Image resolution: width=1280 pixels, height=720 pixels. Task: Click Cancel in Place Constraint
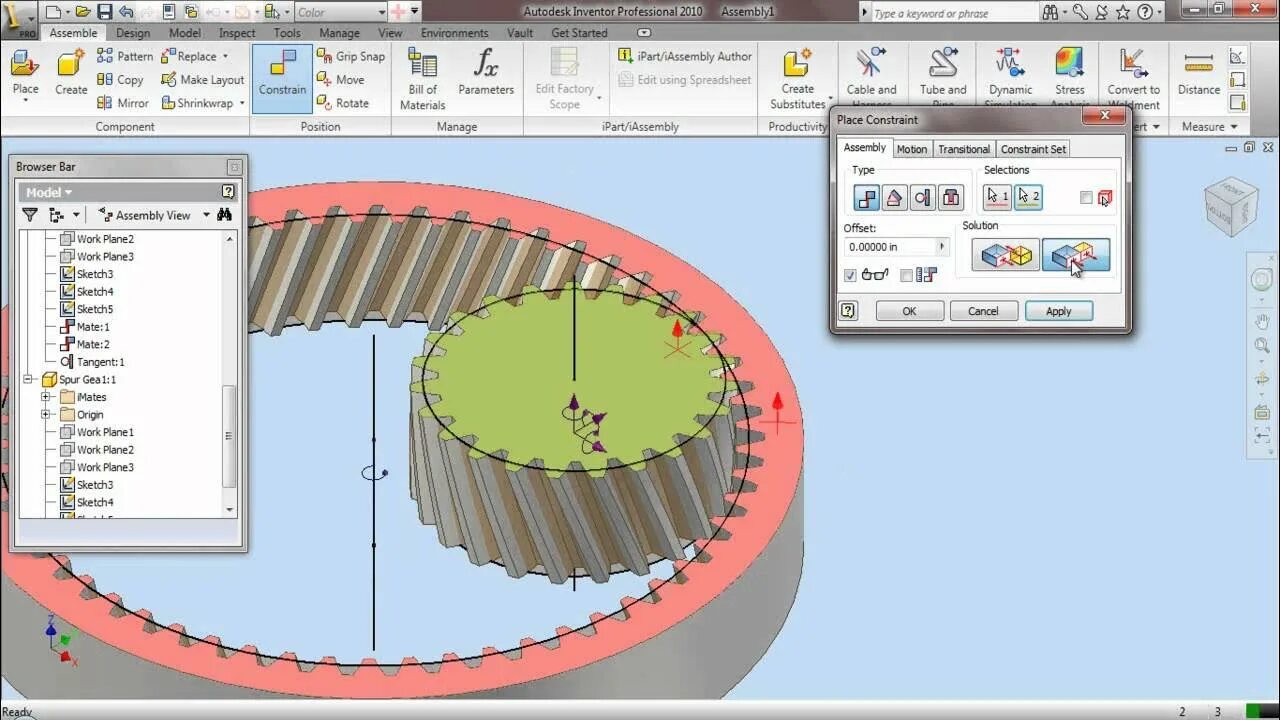[983, 311]
